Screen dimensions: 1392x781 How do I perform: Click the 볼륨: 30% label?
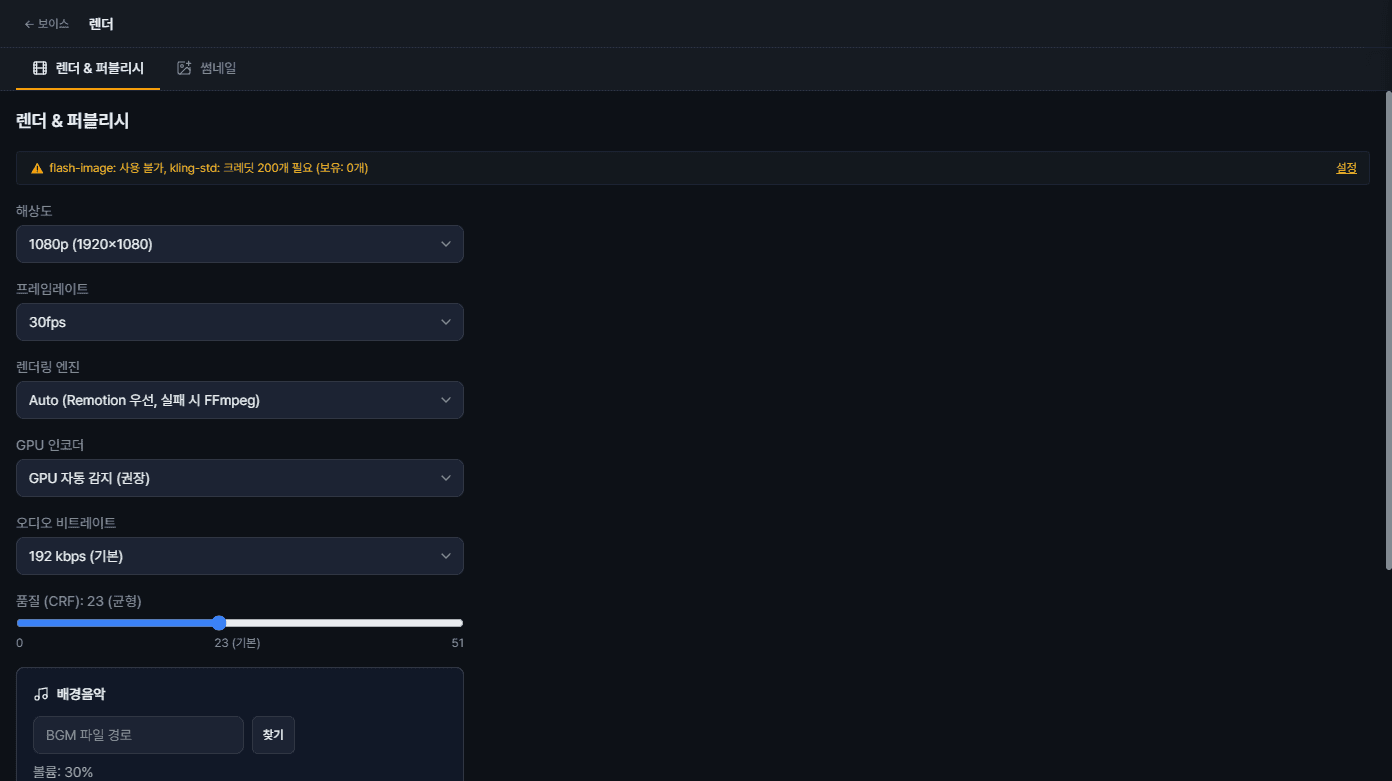(x=63, y=772)
